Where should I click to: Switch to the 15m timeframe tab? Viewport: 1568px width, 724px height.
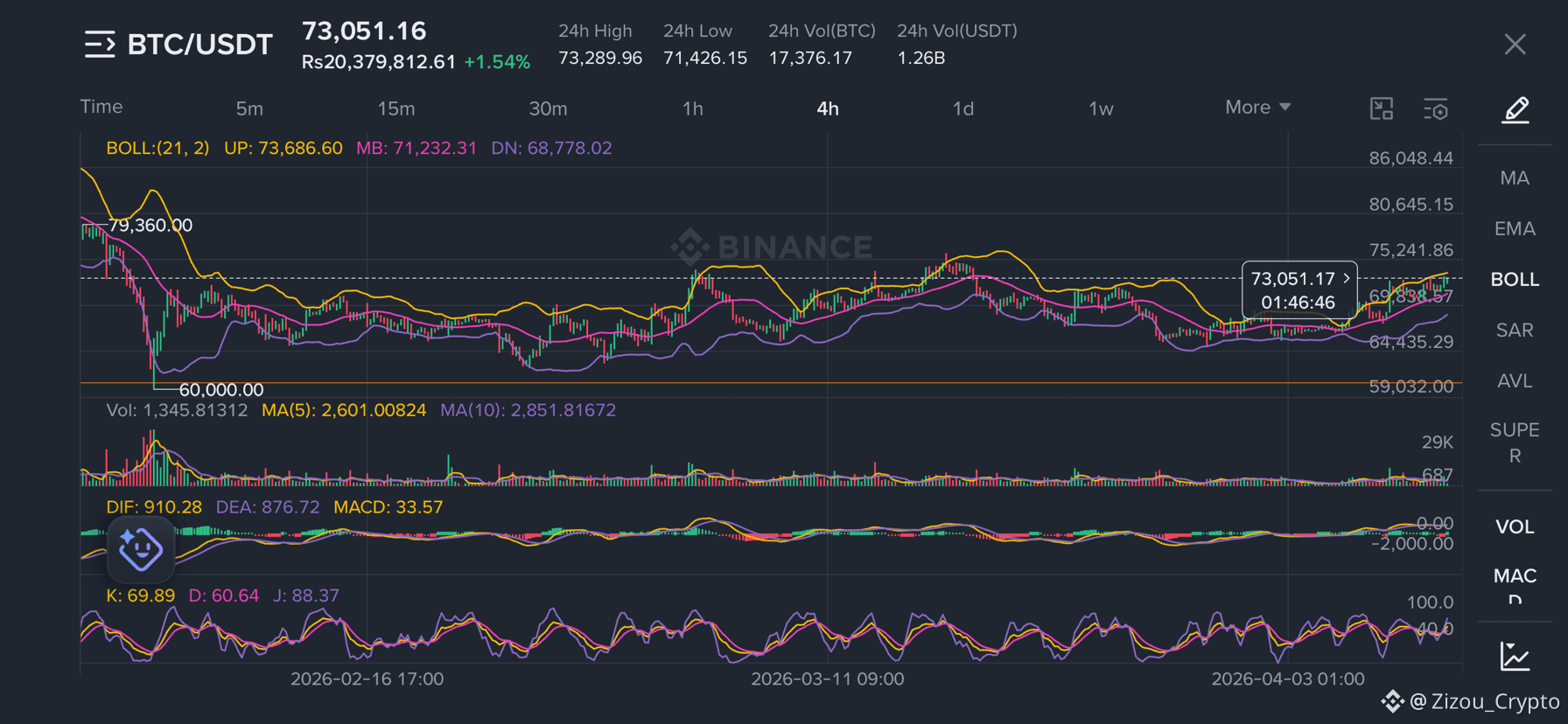[x=396, y=108]
